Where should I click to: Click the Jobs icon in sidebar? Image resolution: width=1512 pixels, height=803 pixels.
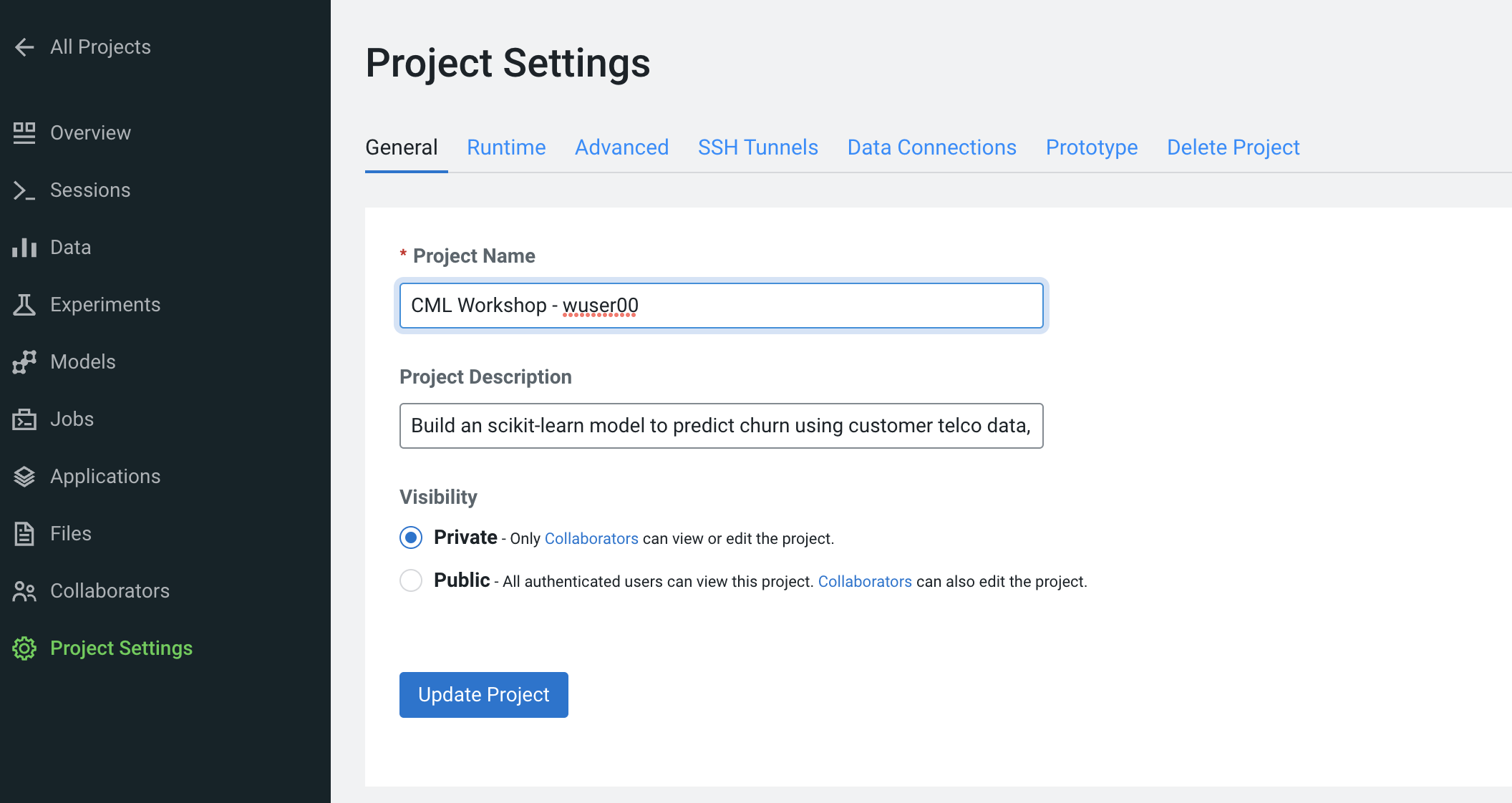pyautogui.click(x=24, y=419)
